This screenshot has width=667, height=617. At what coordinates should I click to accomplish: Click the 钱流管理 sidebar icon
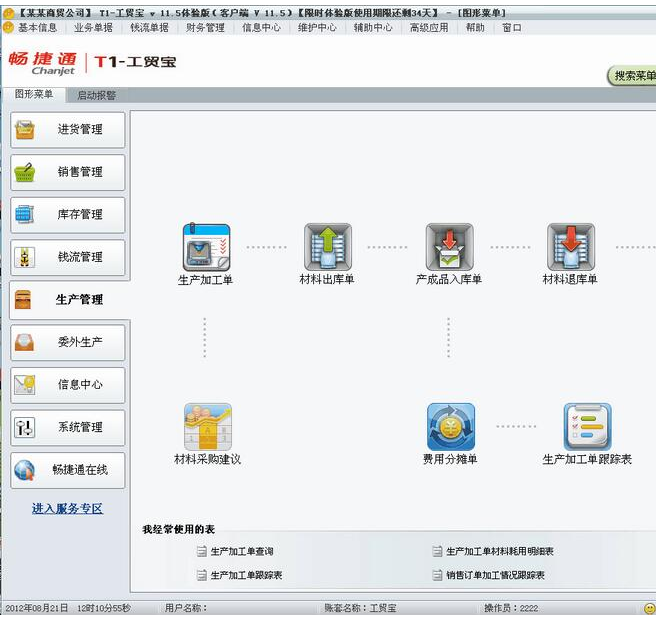coord(25,257)
